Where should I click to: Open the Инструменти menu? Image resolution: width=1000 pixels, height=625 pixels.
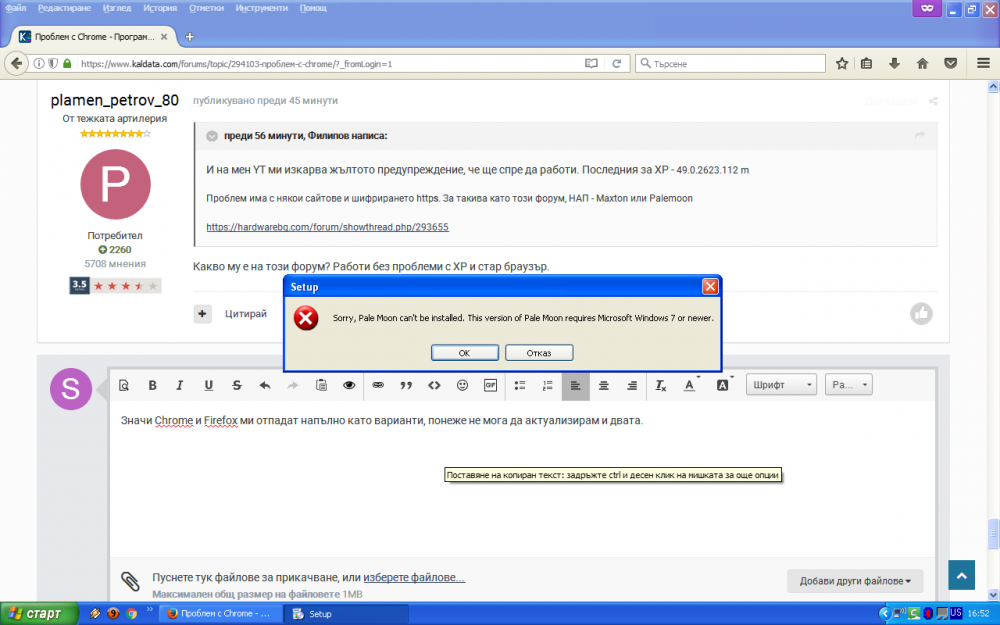tap(261, 8)
